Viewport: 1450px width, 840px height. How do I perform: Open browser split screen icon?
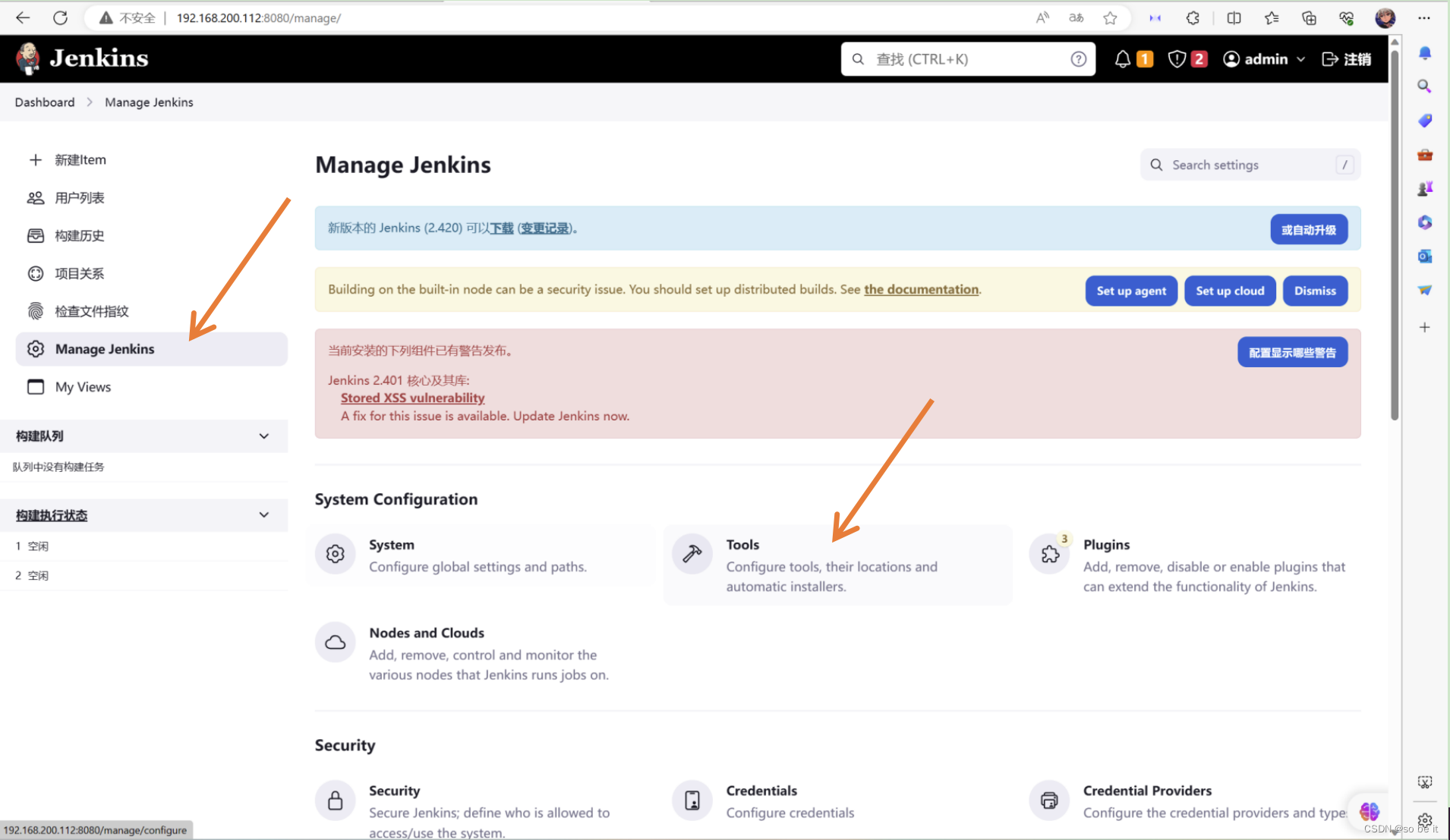(1234, 17)
